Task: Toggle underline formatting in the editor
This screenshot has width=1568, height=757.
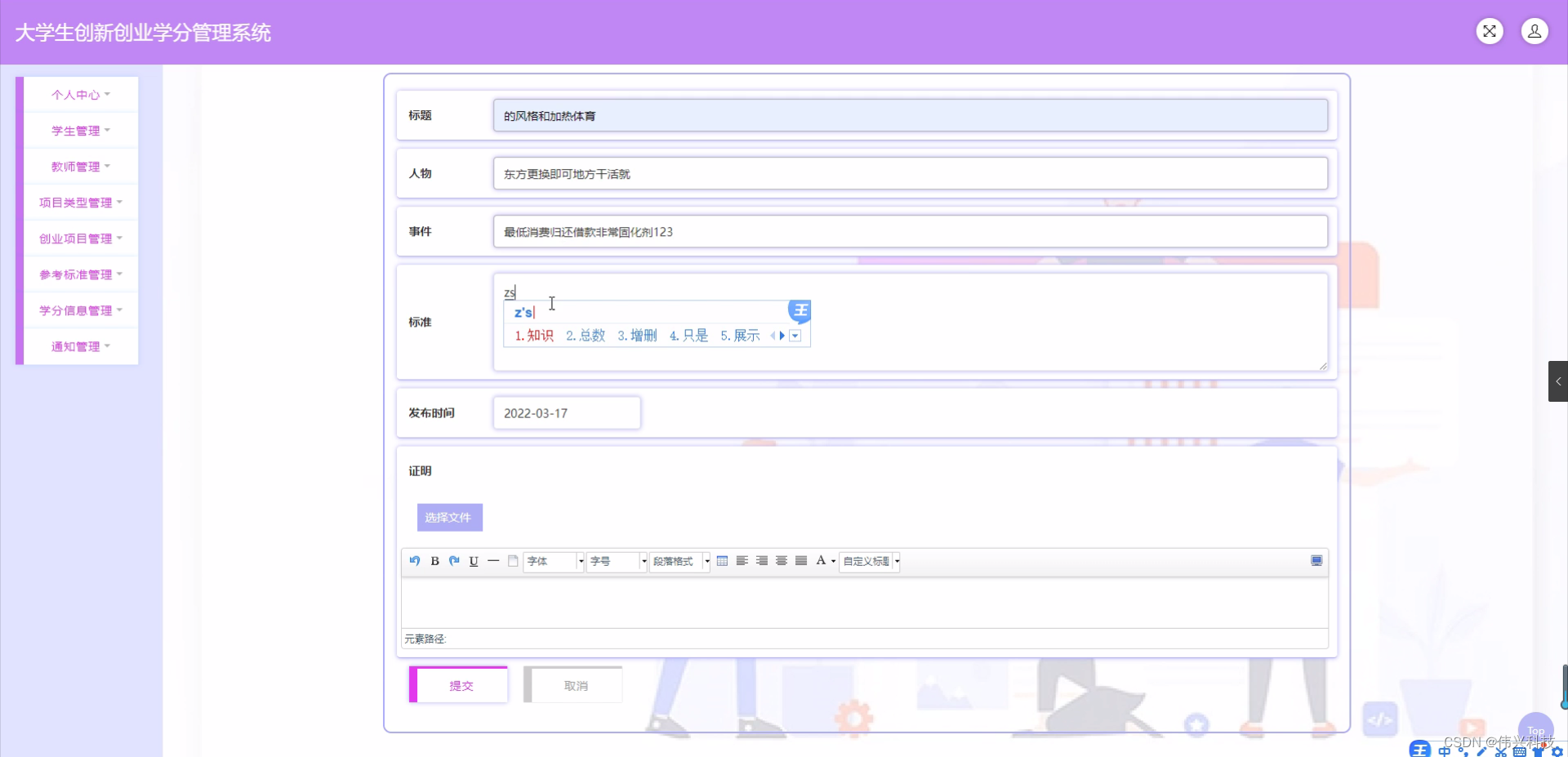Action: [x=474, y=561]
